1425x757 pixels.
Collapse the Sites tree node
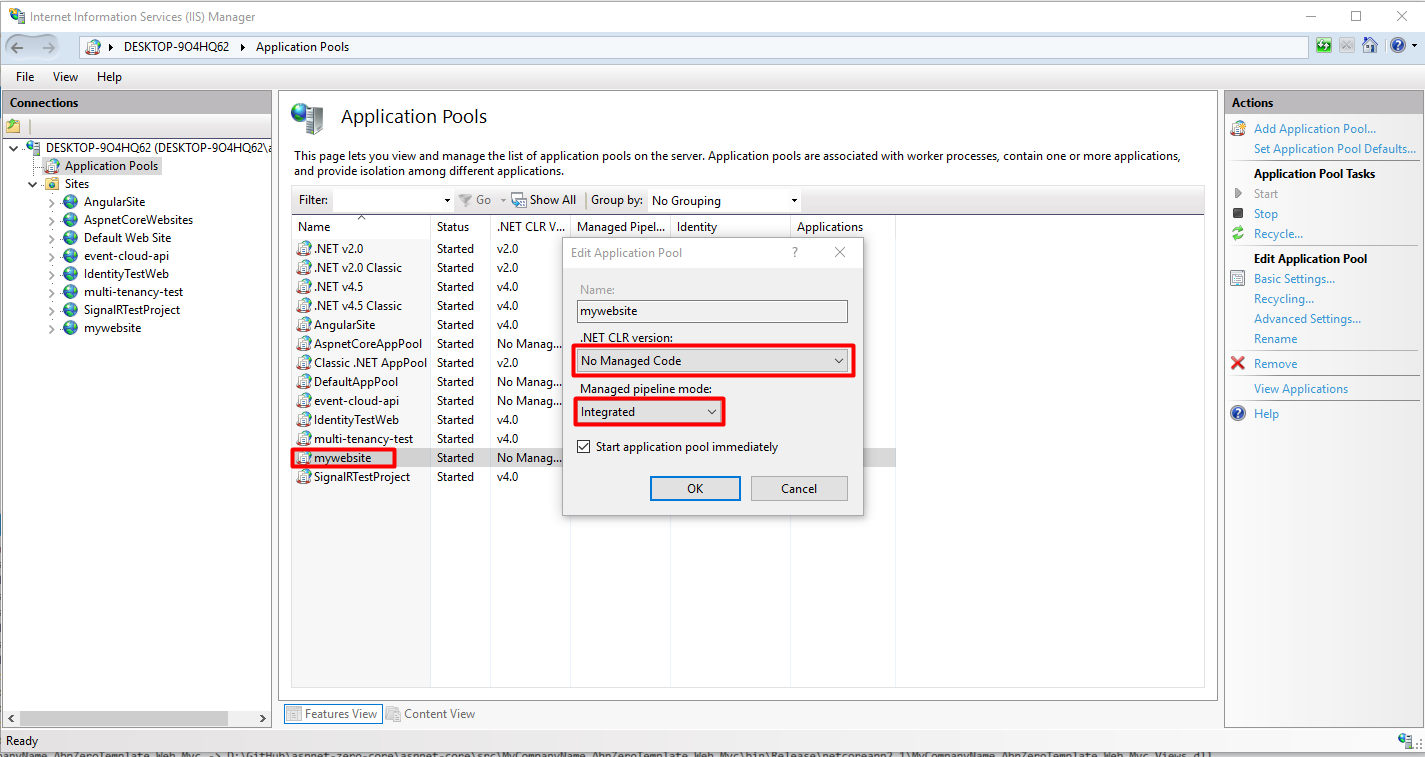click(x=33, y=184)
